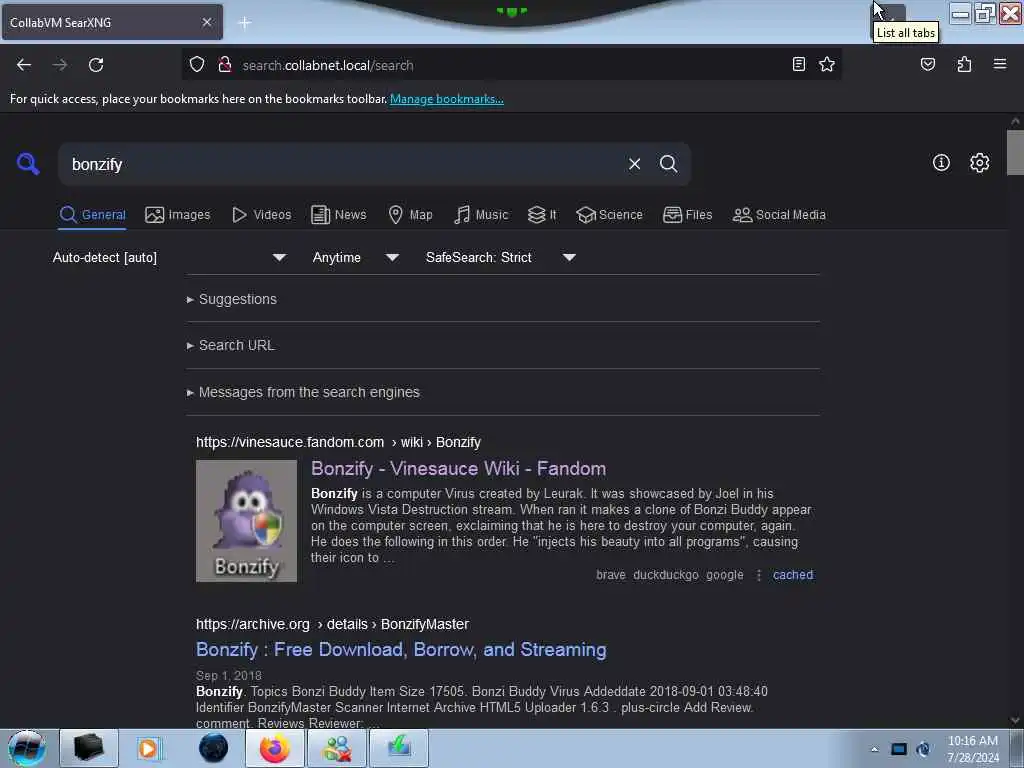The image size is (1024, 768).
Task: Switch to the IT category tab
Action: point(542,215)
